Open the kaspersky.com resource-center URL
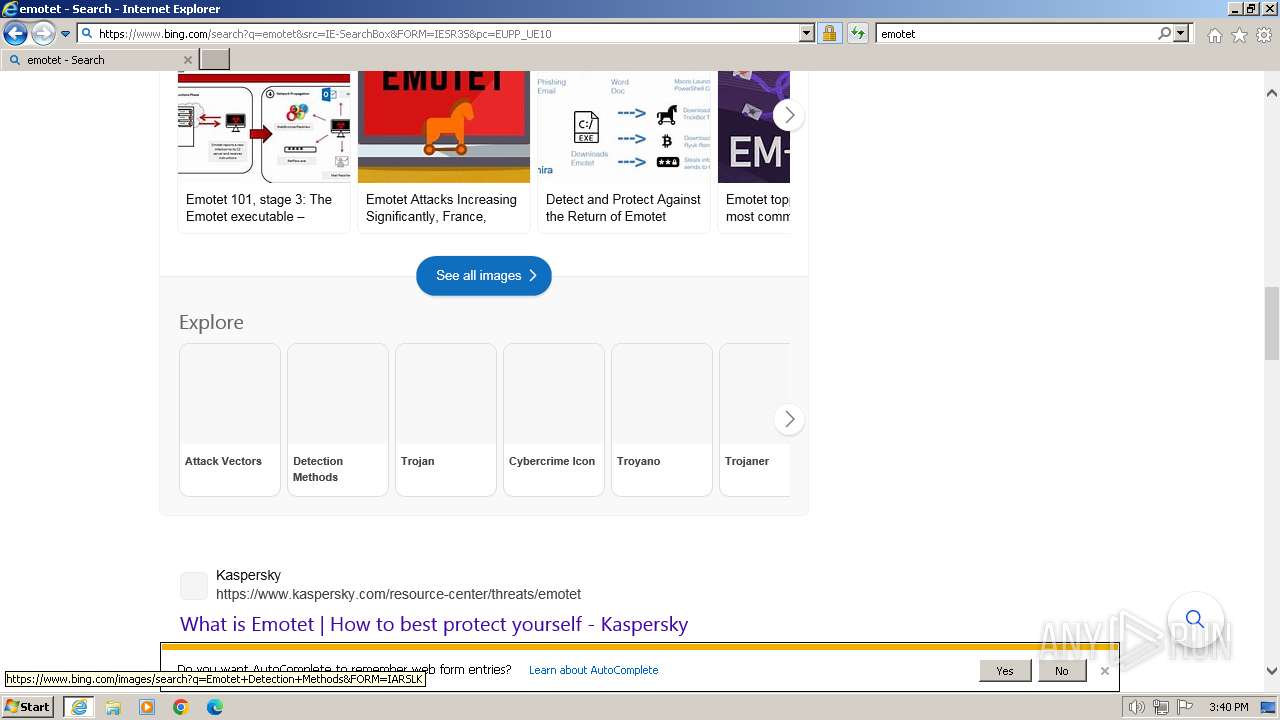 398,594
